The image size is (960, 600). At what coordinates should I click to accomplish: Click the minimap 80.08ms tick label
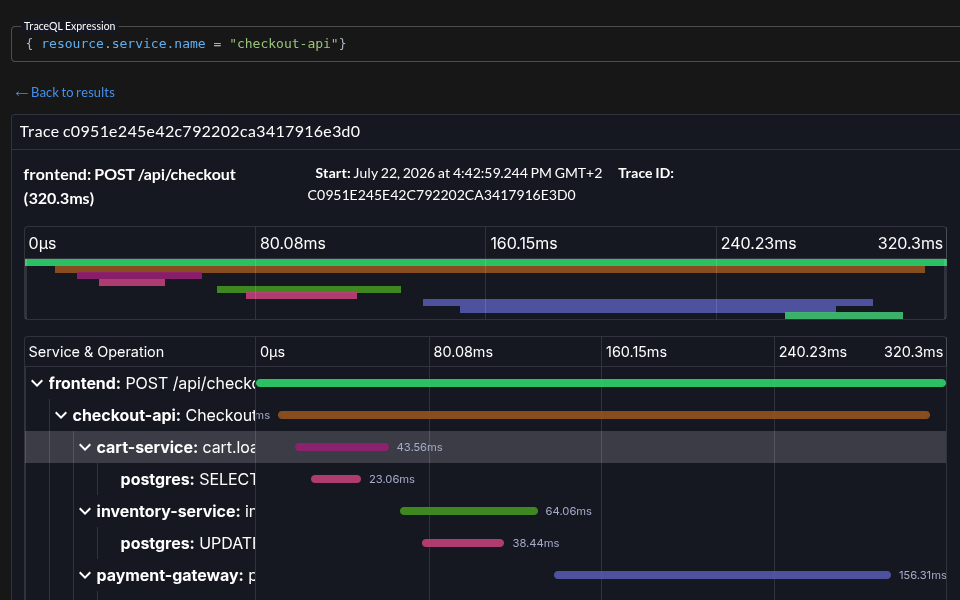tap(293, 244)
